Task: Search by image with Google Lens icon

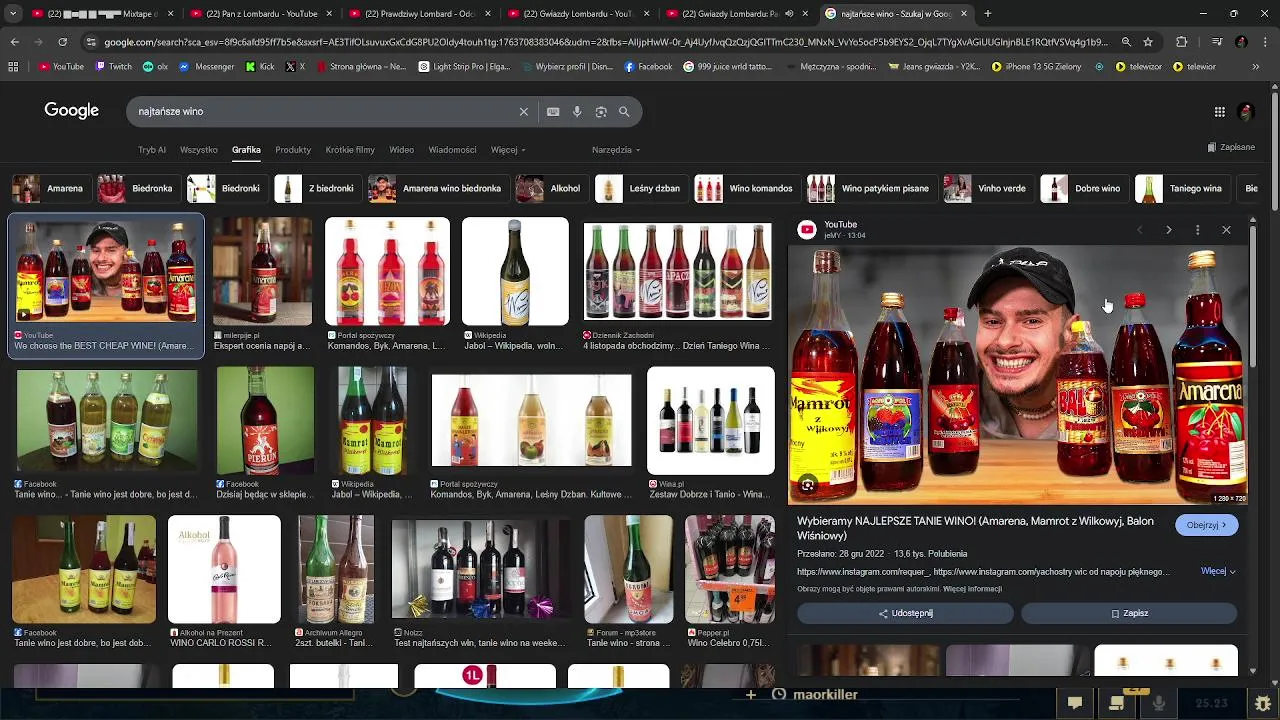Action: (601, 112)
